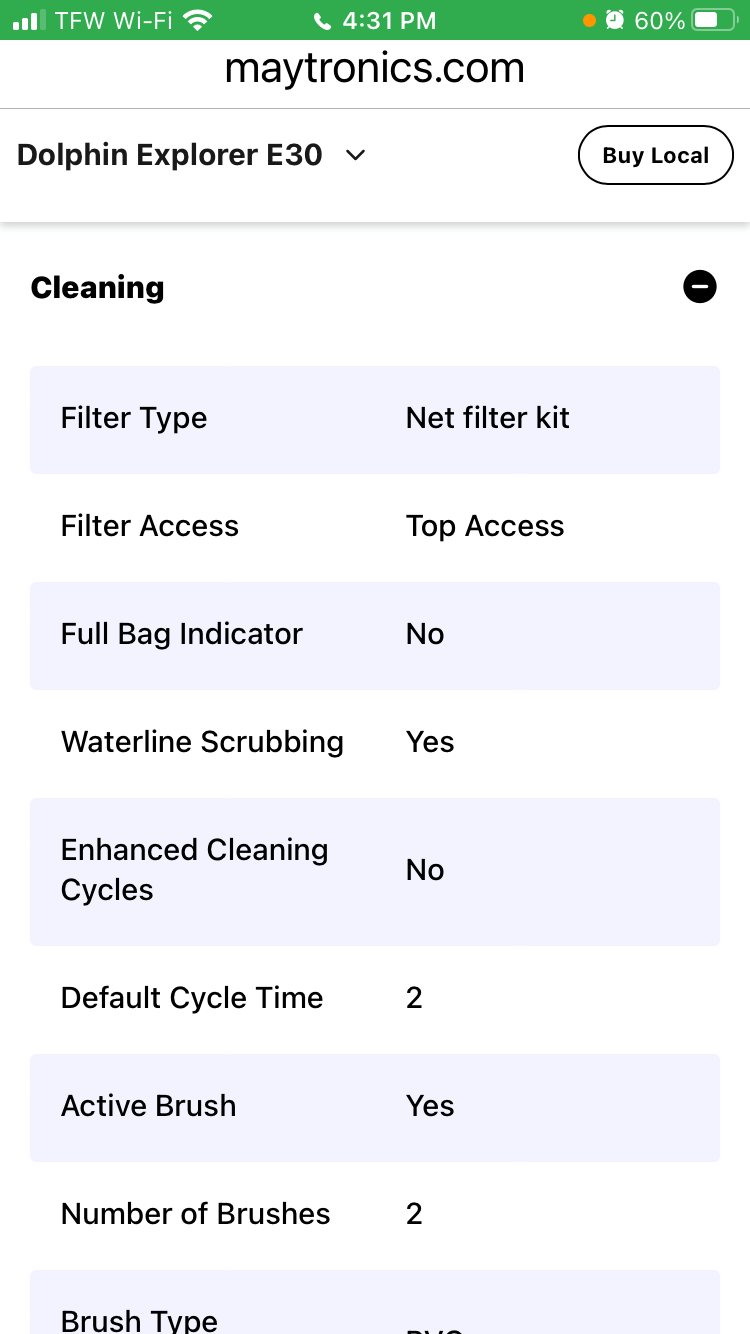This screenshot has width=750, height=1334.
Task: Tap the Buy Local button
Action: tap(656, 155)
